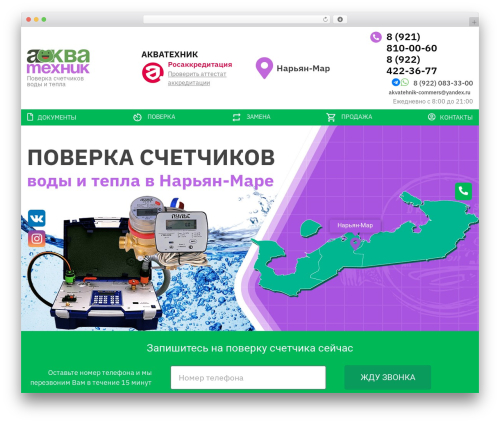
Task: Click the Росаккредитация link
Action: (200, 64)
